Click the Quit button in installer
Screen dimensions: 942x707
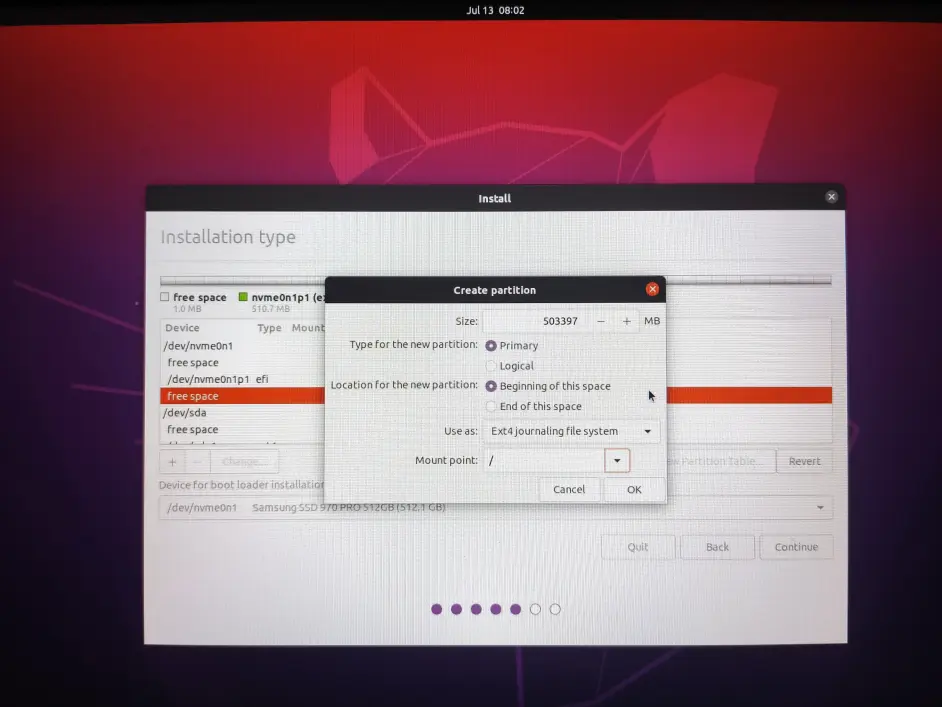(637, 547)
